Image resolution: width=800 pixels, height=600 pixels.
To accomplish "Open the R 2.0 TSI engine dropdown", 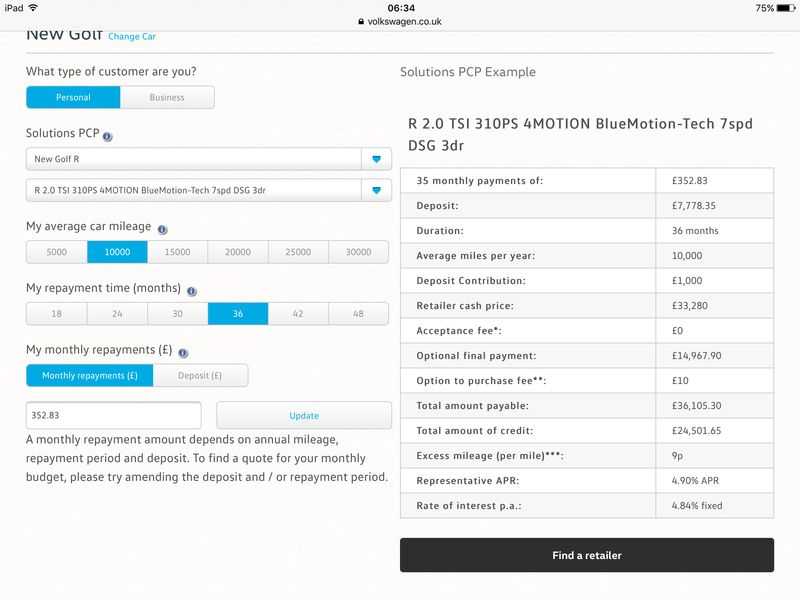I will coord(209,190).
